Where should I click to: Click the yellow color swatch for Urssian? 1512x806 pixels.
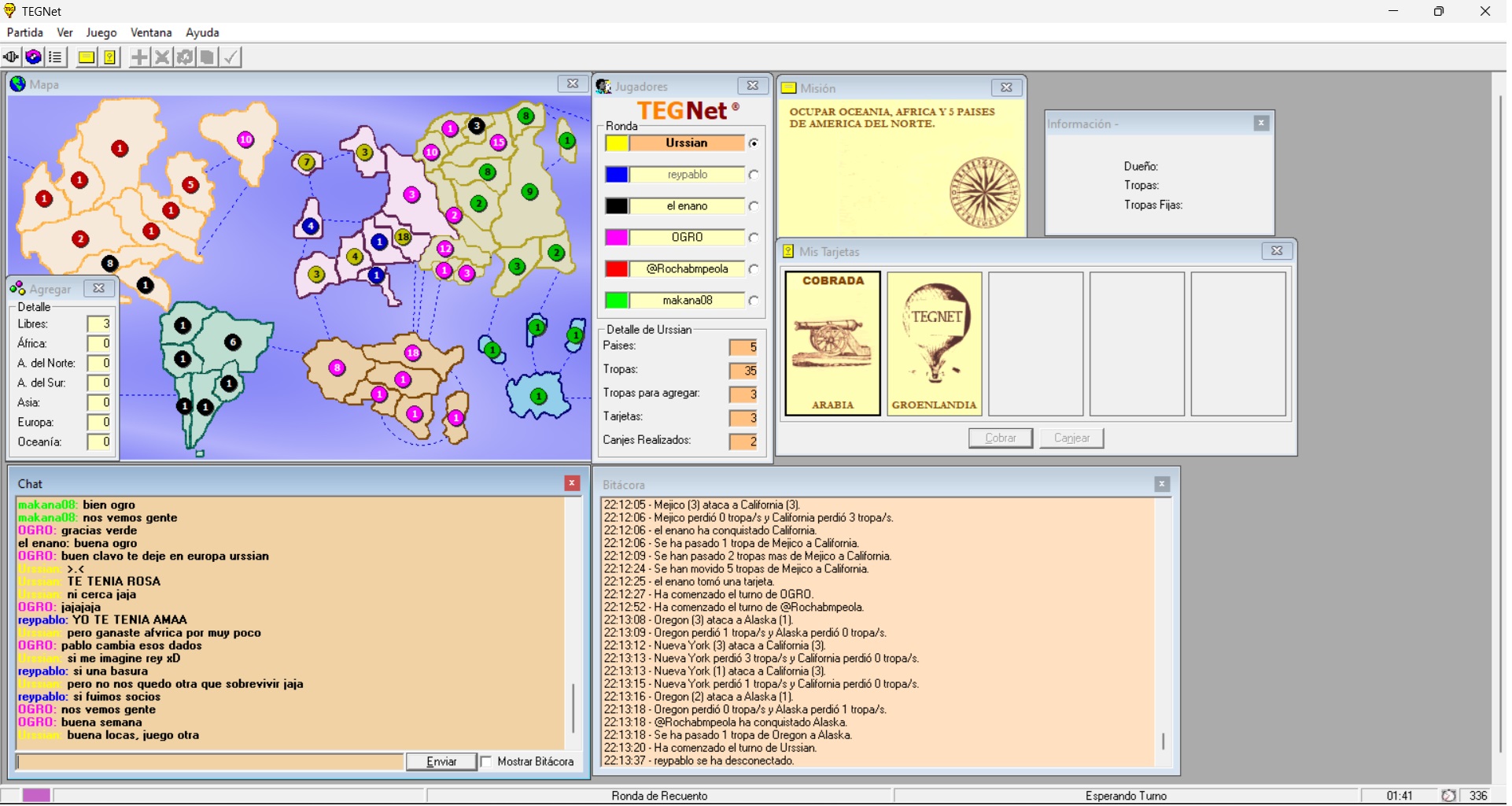[x=617, y=143]
